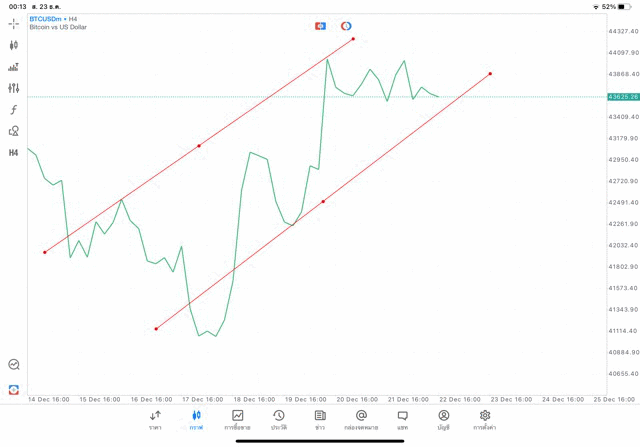Switch to the ราคา (Quotes) tab
Viewport: 640px width, 447px height.
(155, 420)
